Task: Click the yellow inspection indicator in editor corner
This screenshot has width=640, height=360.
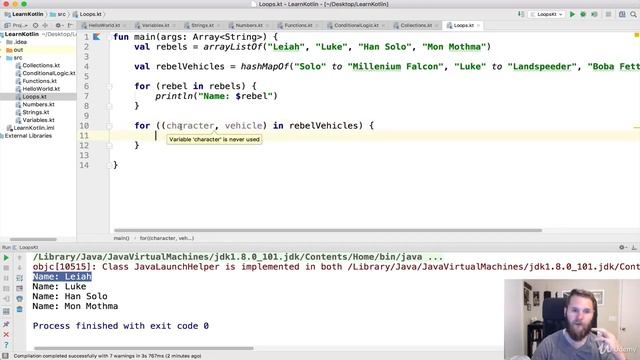Action: (636, 36)
